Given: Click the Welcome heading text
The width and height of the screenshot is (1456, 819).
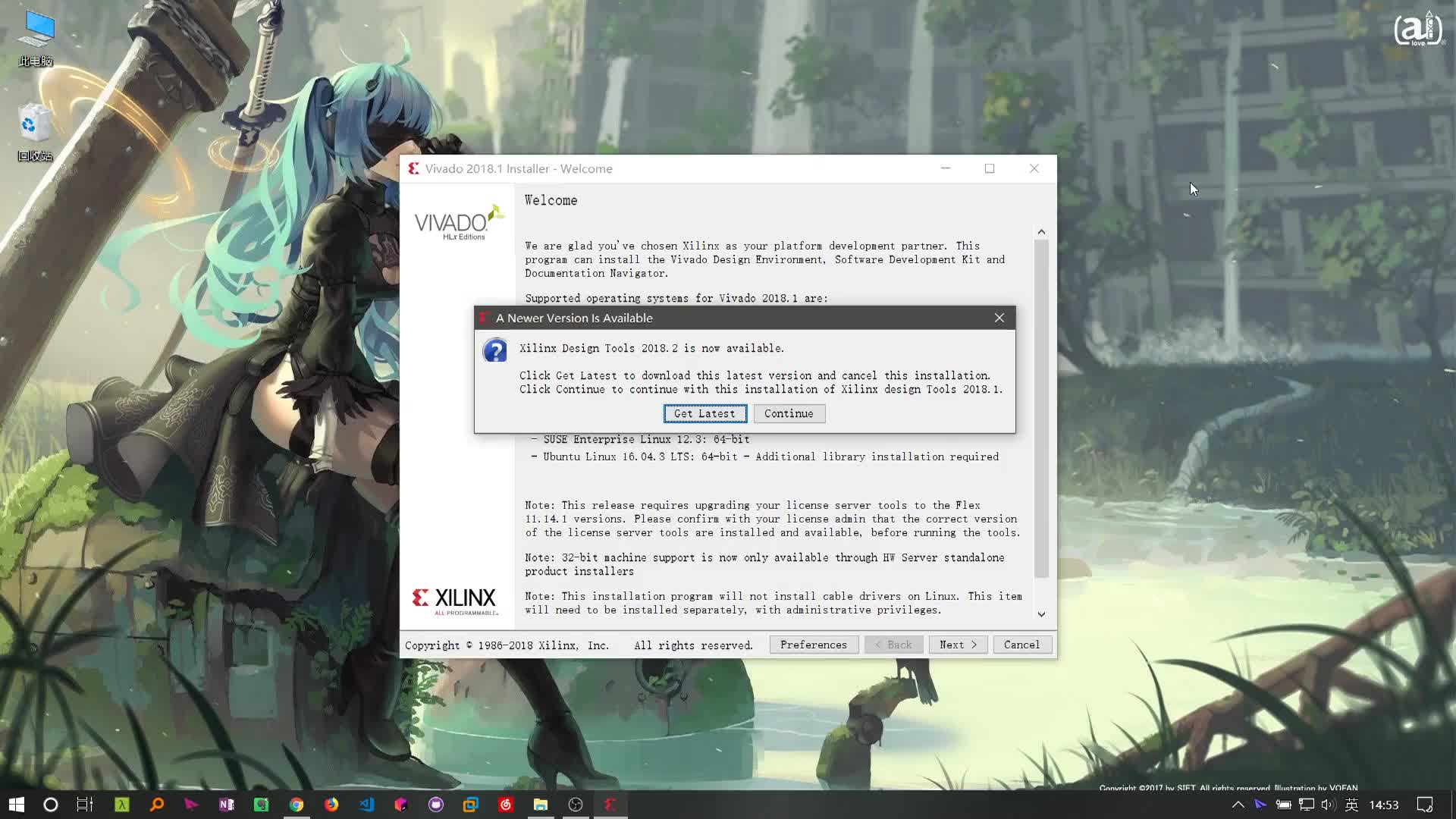Looking at the screenshot, I should pyautogui.click(x=551, y=200).
